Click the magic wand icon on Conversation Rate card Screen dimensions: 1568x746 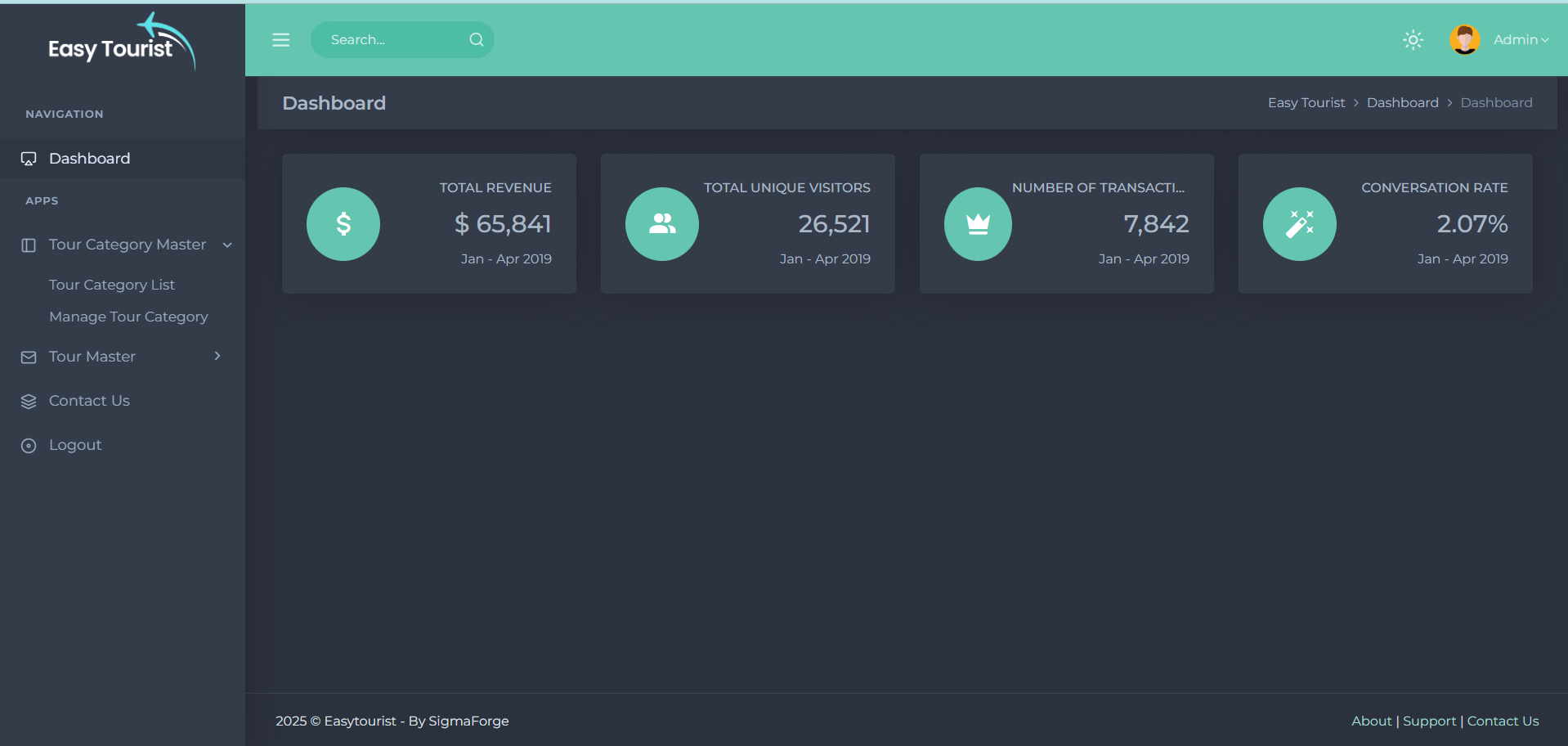click(x=1299, y=223)
